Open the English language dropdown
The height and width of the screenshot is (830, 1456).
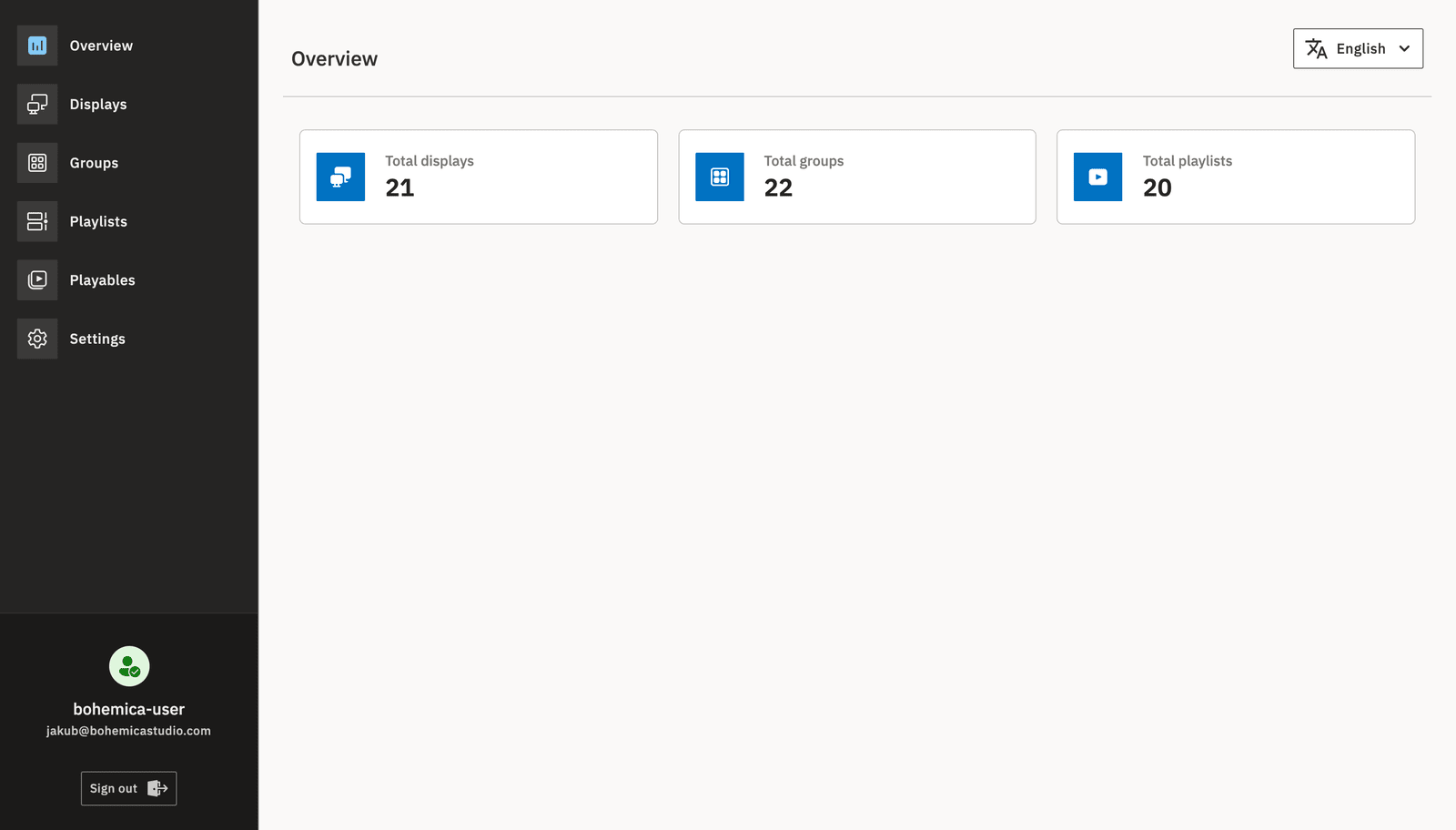(x=1358, y=48)
